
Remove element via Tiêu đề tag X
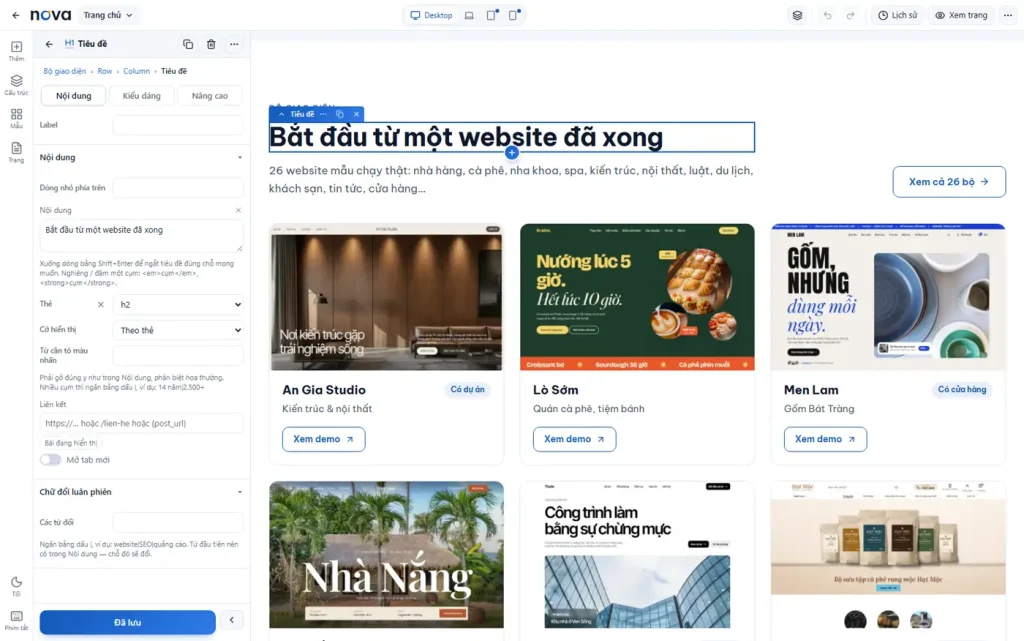tap(357, 114)
